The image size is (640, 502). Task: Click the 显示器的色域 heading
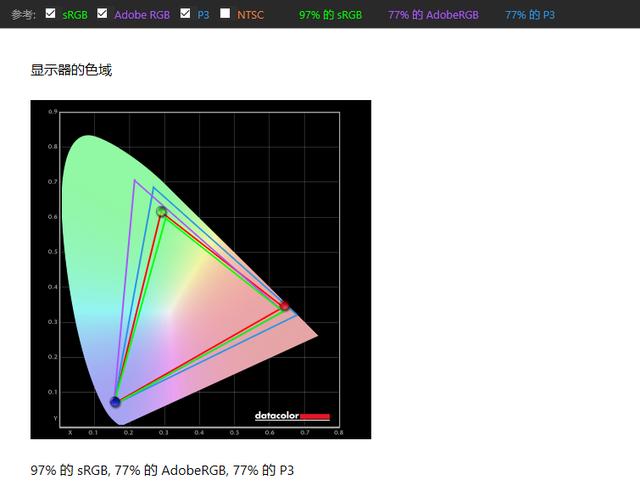pyautogui.click(x=64, y=70)
